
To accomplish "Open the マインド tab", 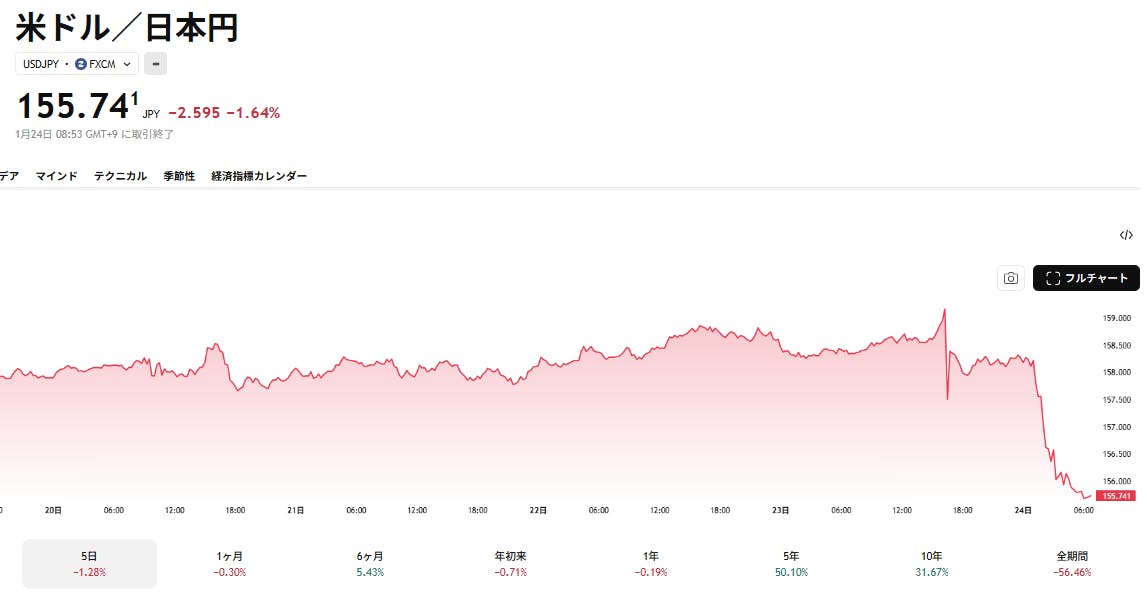I will tap(56, 176).
